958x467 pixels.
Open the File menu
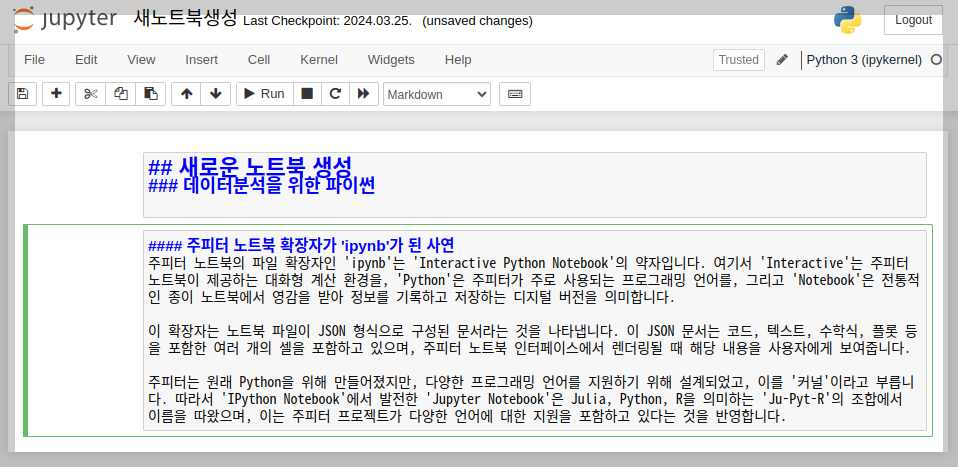pos(34,60)
